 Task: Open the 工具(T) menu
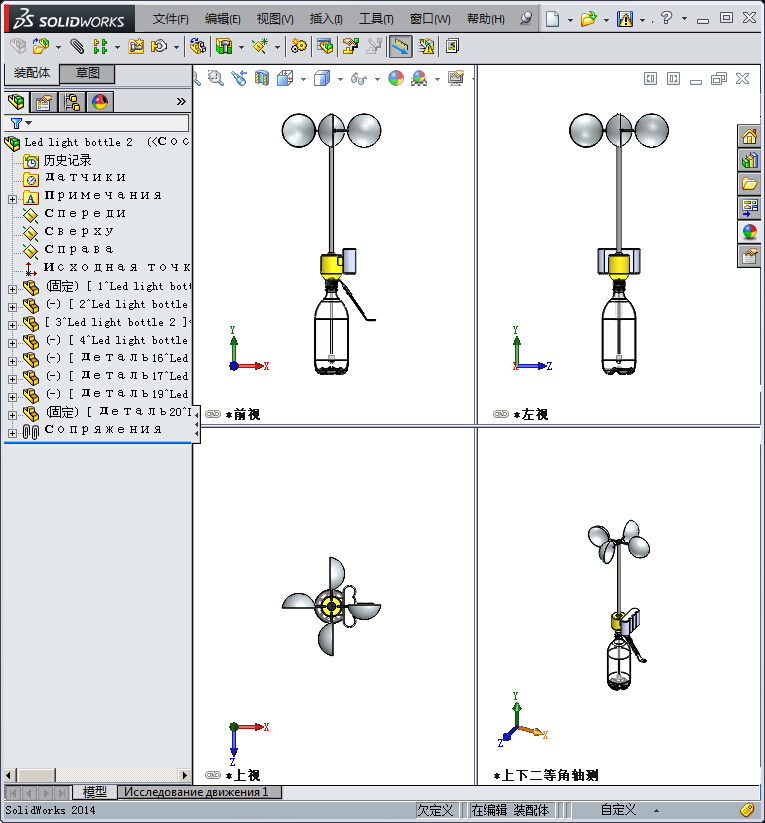coord(376,19)
